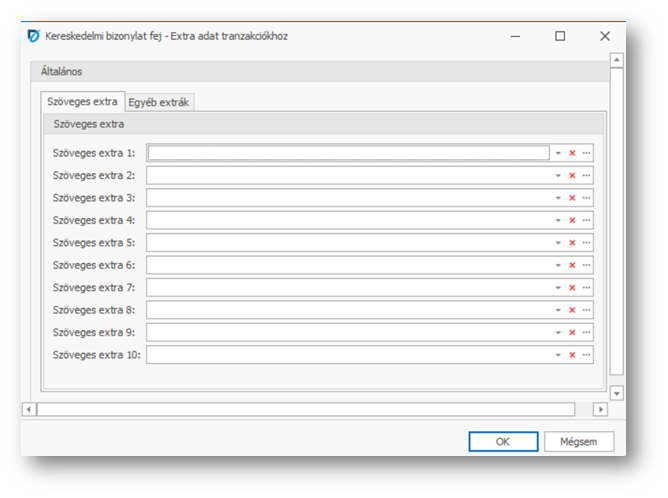The width and height of the screenshot is (668, 498).
Task: Clear the Szöveges extra 1 field with red X
Action: 572,153
